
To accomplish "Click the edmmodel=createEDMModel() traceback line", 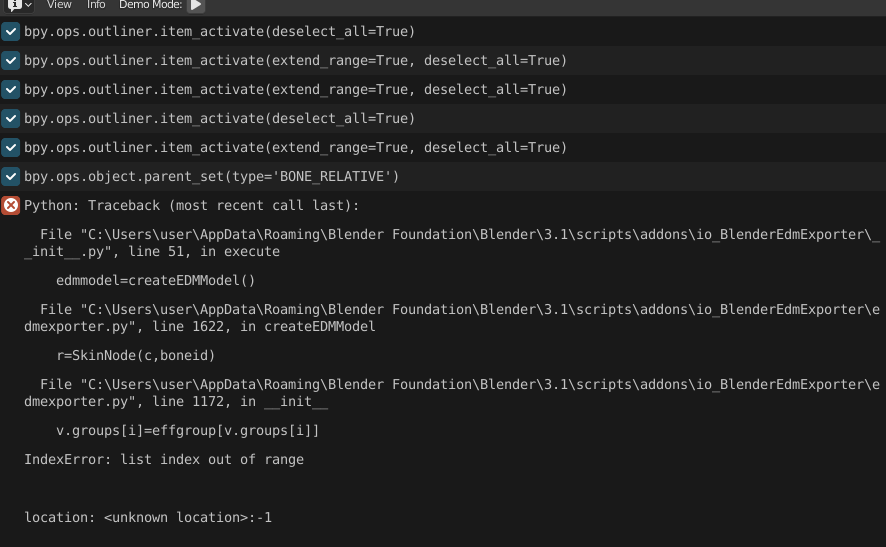I will (x=155, y=280).
